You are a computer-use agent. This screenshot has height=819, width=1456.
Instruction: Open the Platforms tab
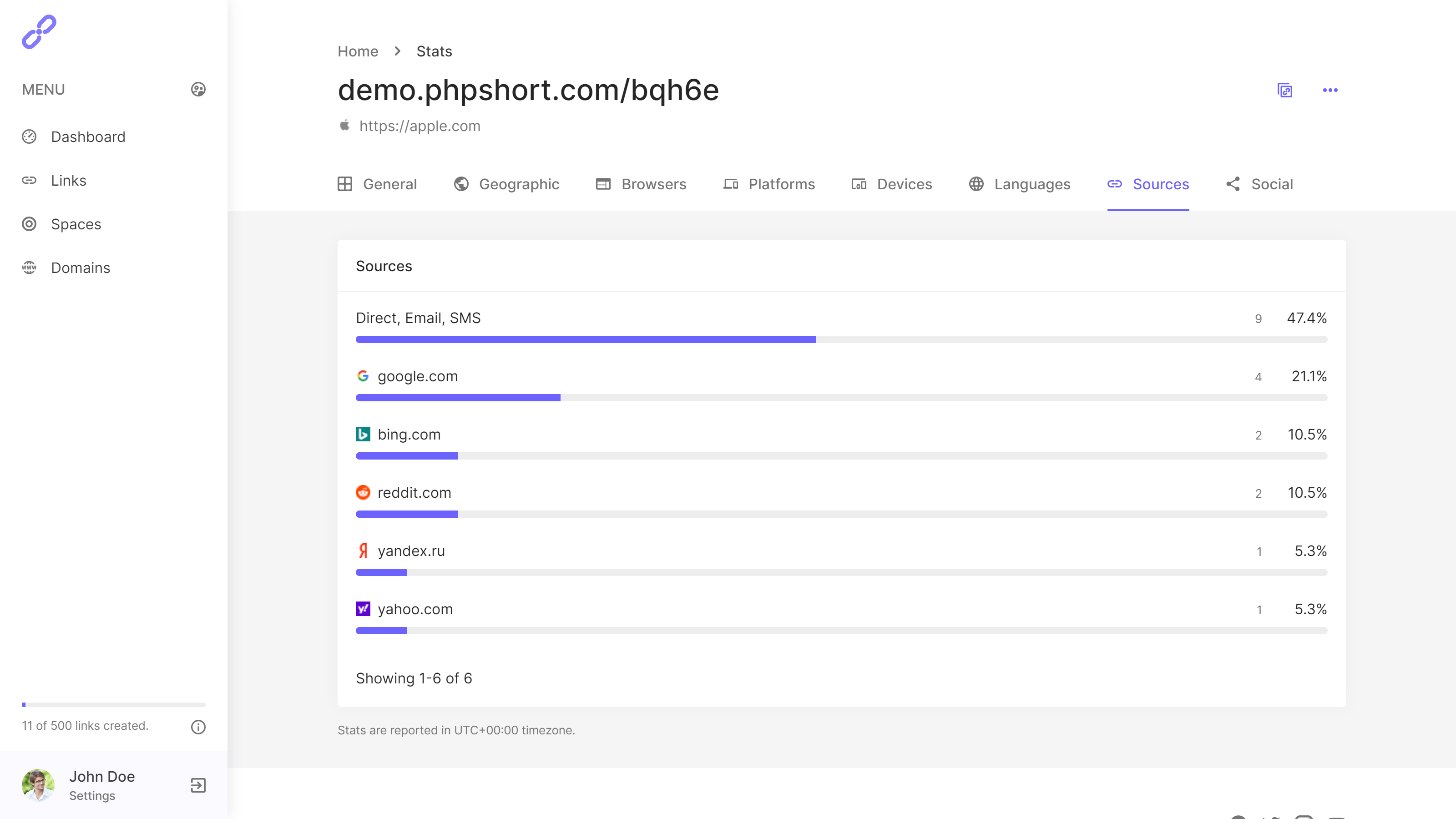(x=768, y=184)
